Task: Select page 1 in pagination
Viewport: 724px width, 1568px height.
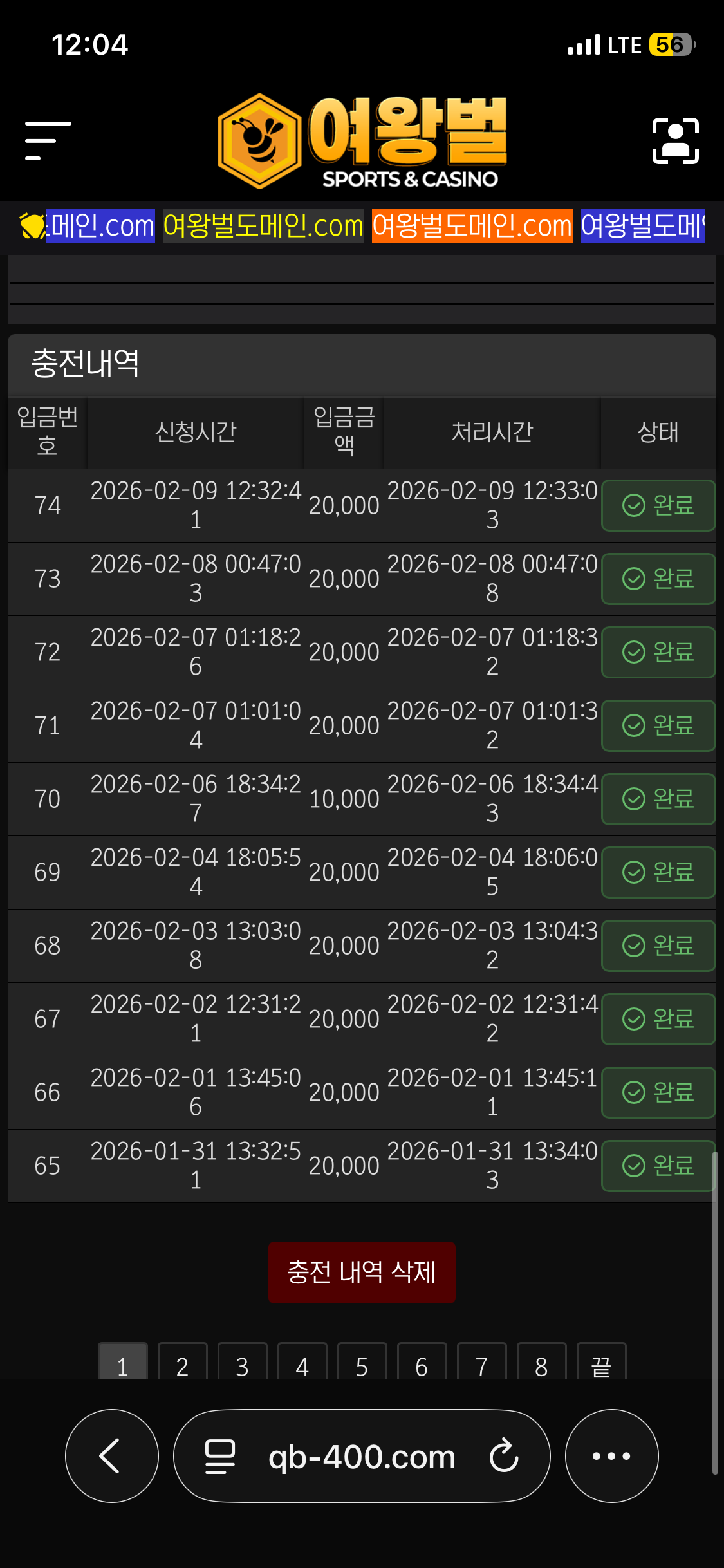Action: 122,1363
